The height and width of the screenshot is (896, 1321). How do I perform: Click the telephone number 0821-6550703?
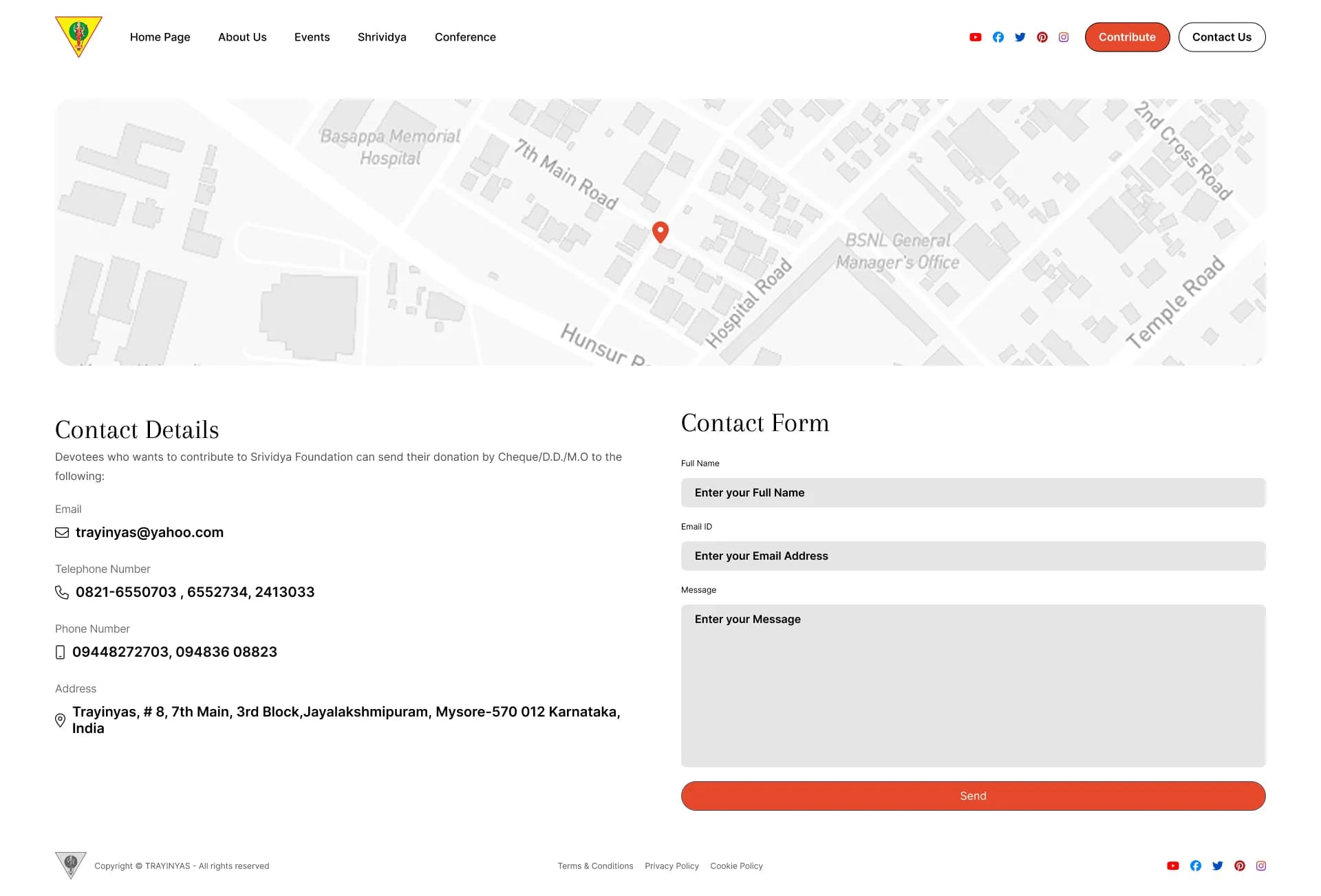(126, 592)
